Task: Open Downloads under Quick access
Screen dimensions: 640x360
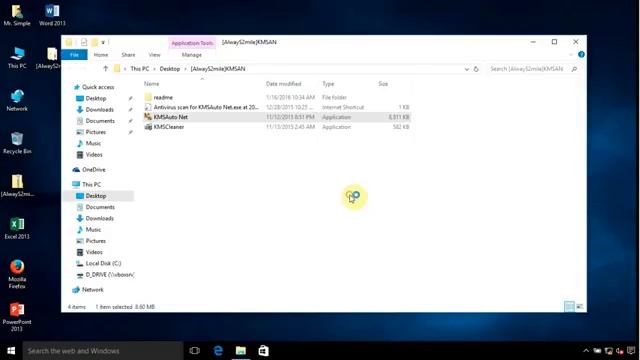Action: coord(99,109)
